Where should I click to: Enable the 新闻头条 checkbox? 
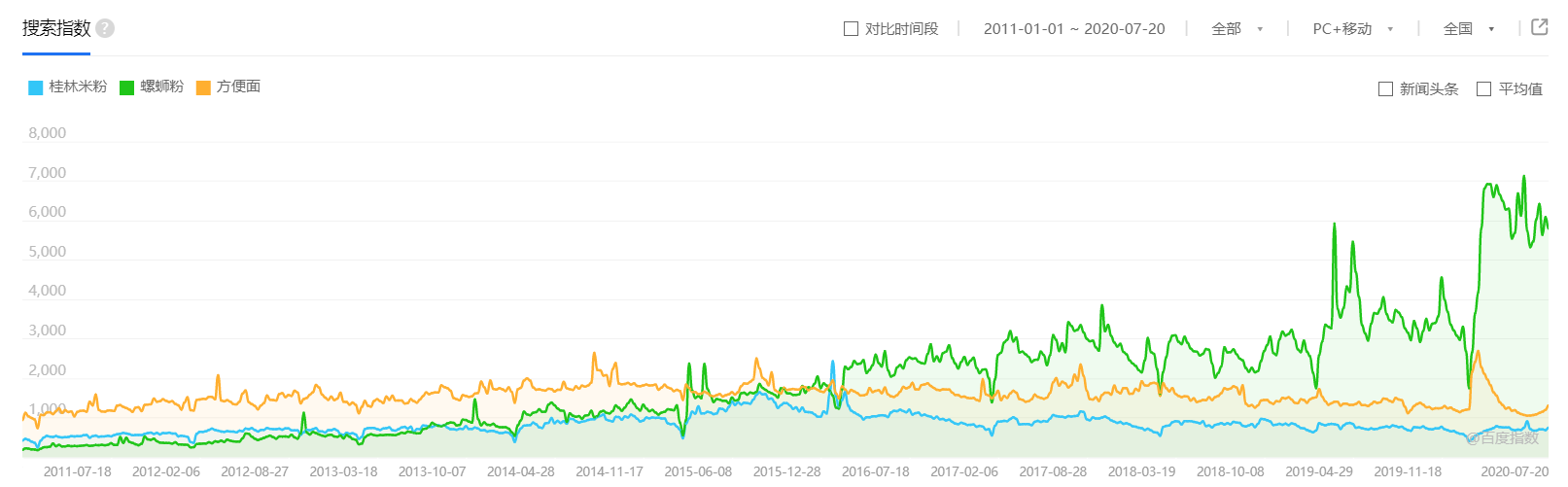pos(1385,89)
